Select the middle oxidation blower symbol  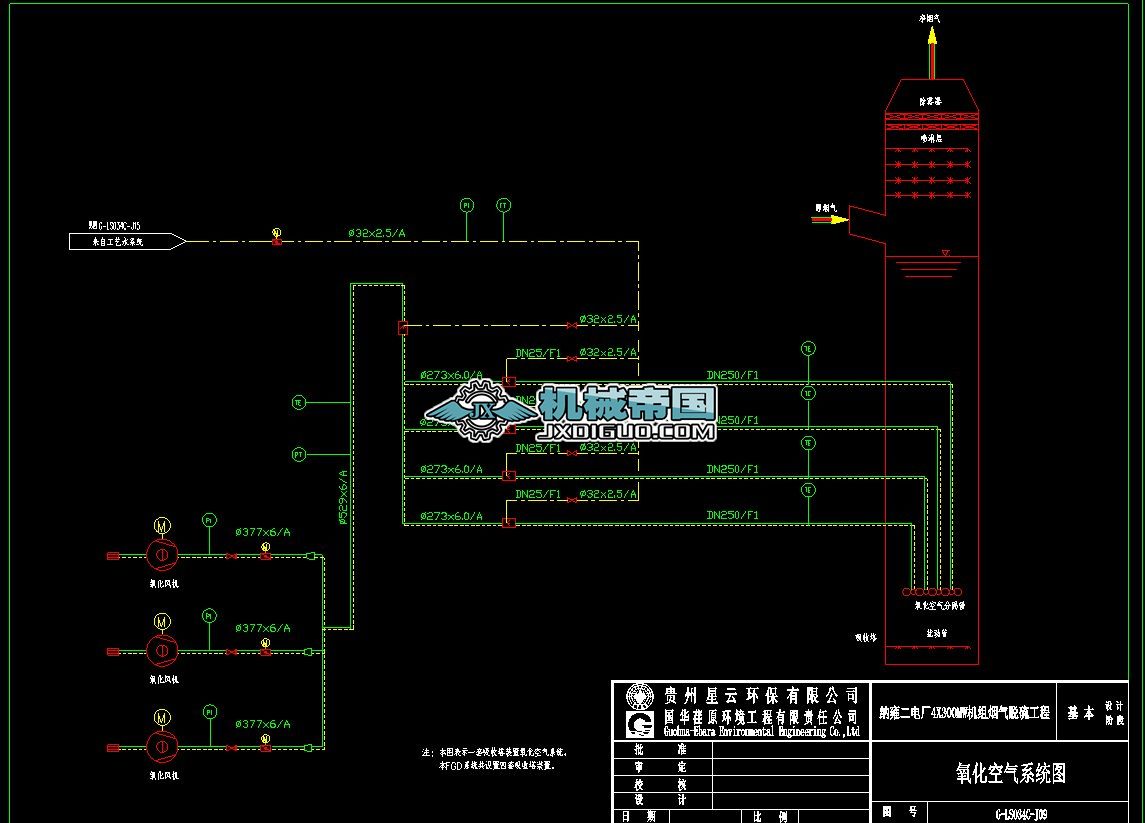[x=162, y=651]
